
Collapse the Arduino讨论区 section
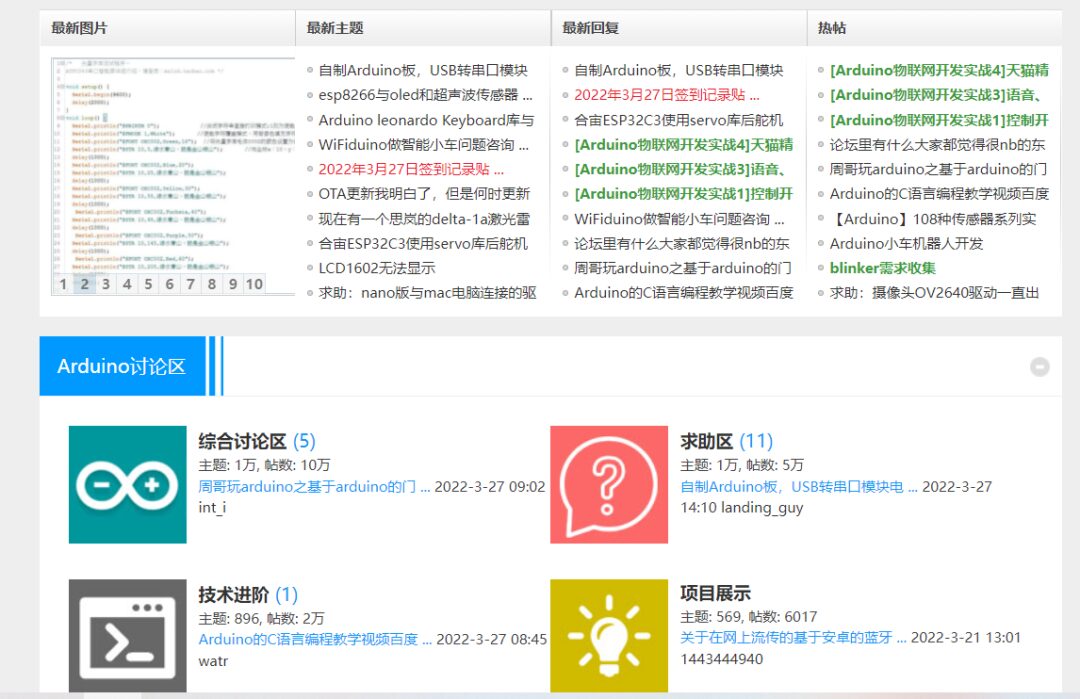[x=1039, y=367]
